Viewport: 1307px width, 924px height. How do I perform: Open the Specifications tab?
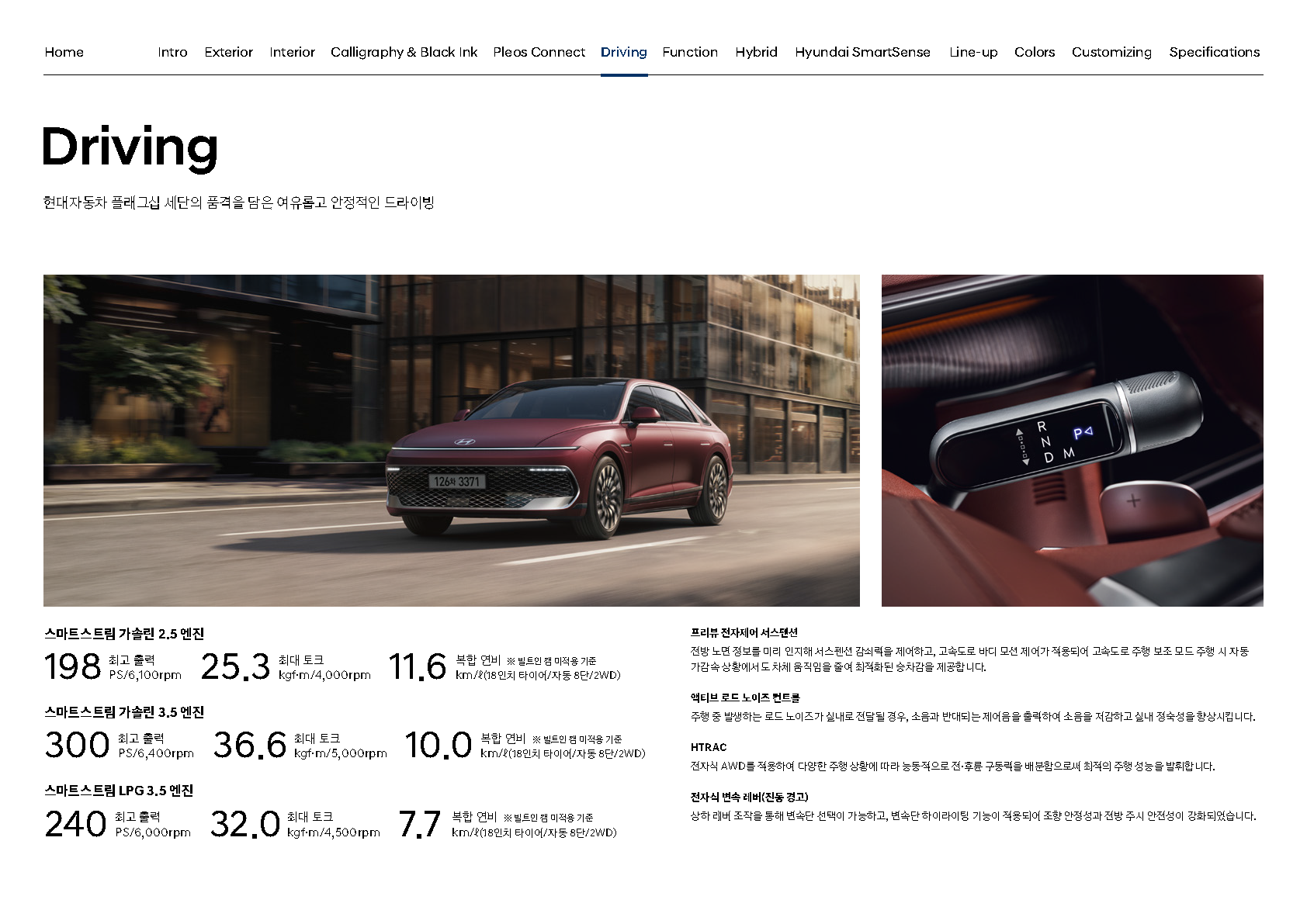1215,52
